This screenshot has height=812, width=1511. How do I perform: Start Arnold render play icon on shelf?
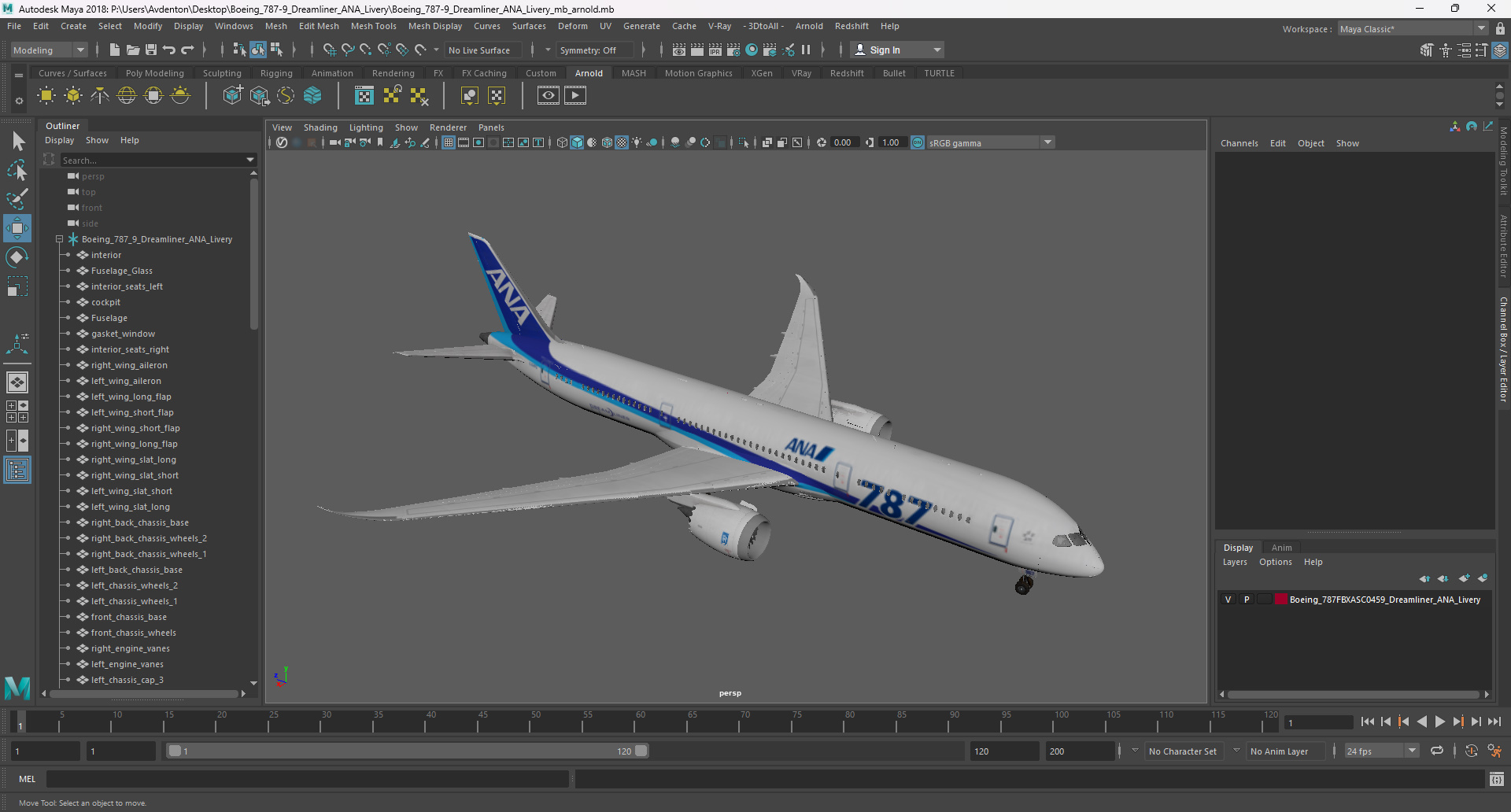[575, 96]
